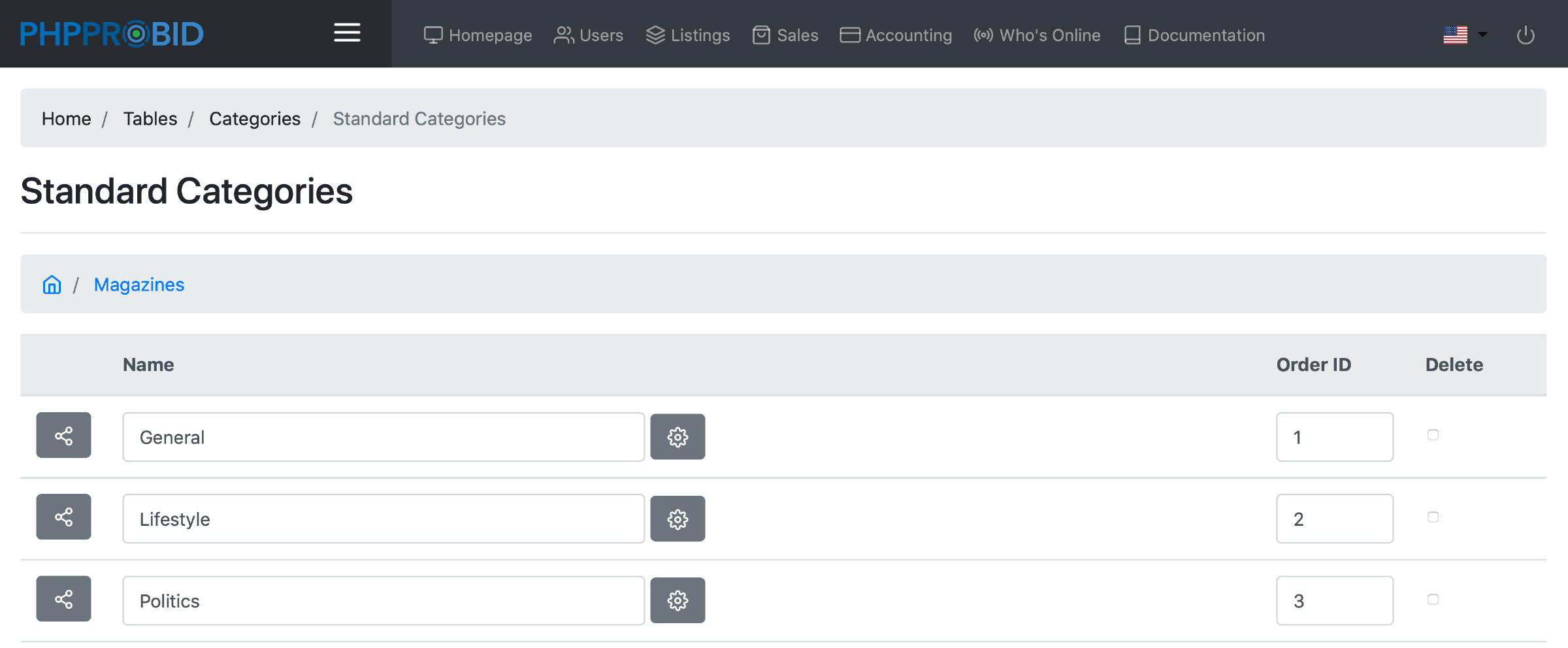Open Politics category settings gear
Screen dimensions: 1568x648
678,601
